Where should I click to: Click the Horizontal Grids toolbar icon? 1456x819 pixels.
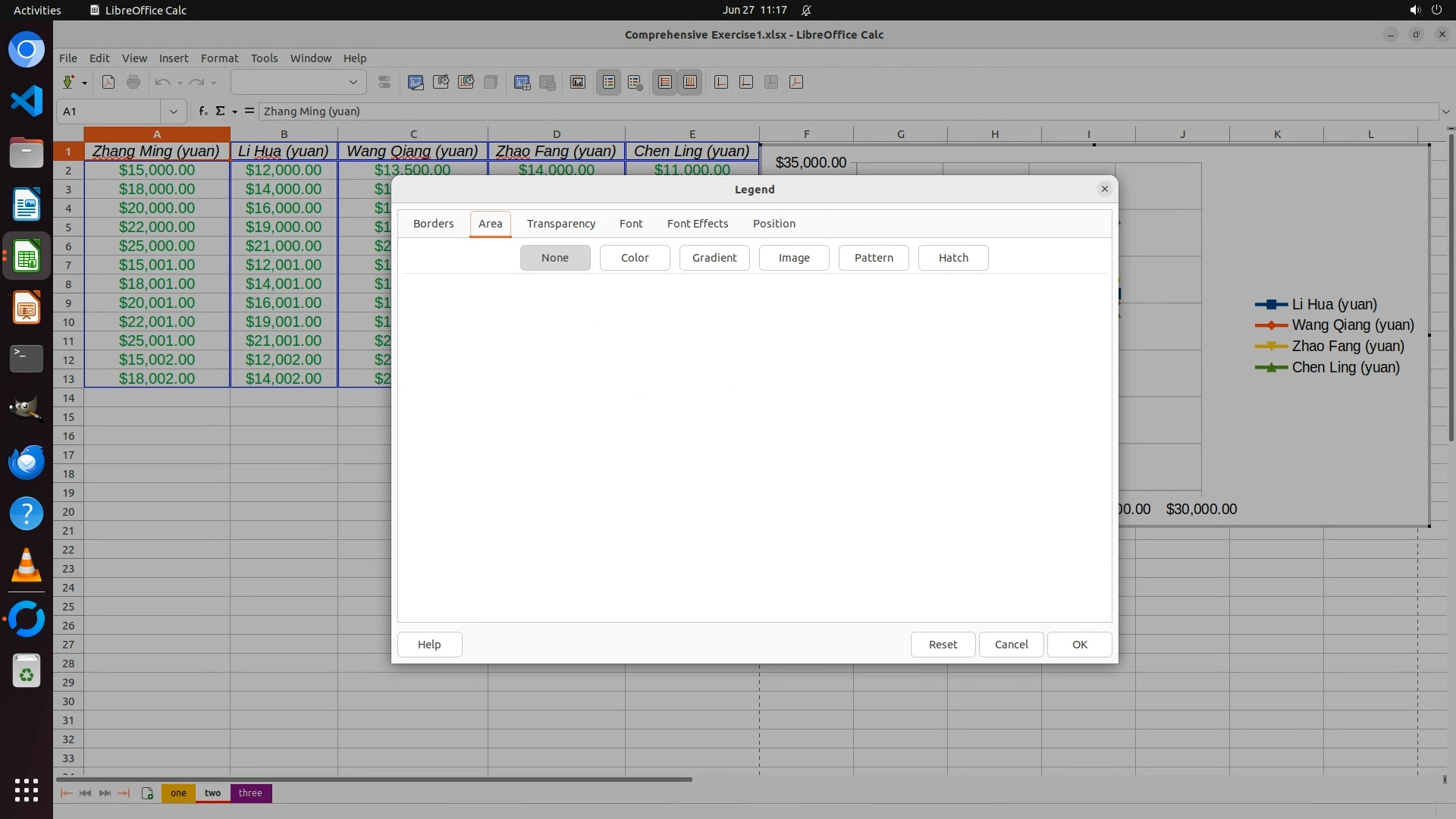[x=665, y=82]
